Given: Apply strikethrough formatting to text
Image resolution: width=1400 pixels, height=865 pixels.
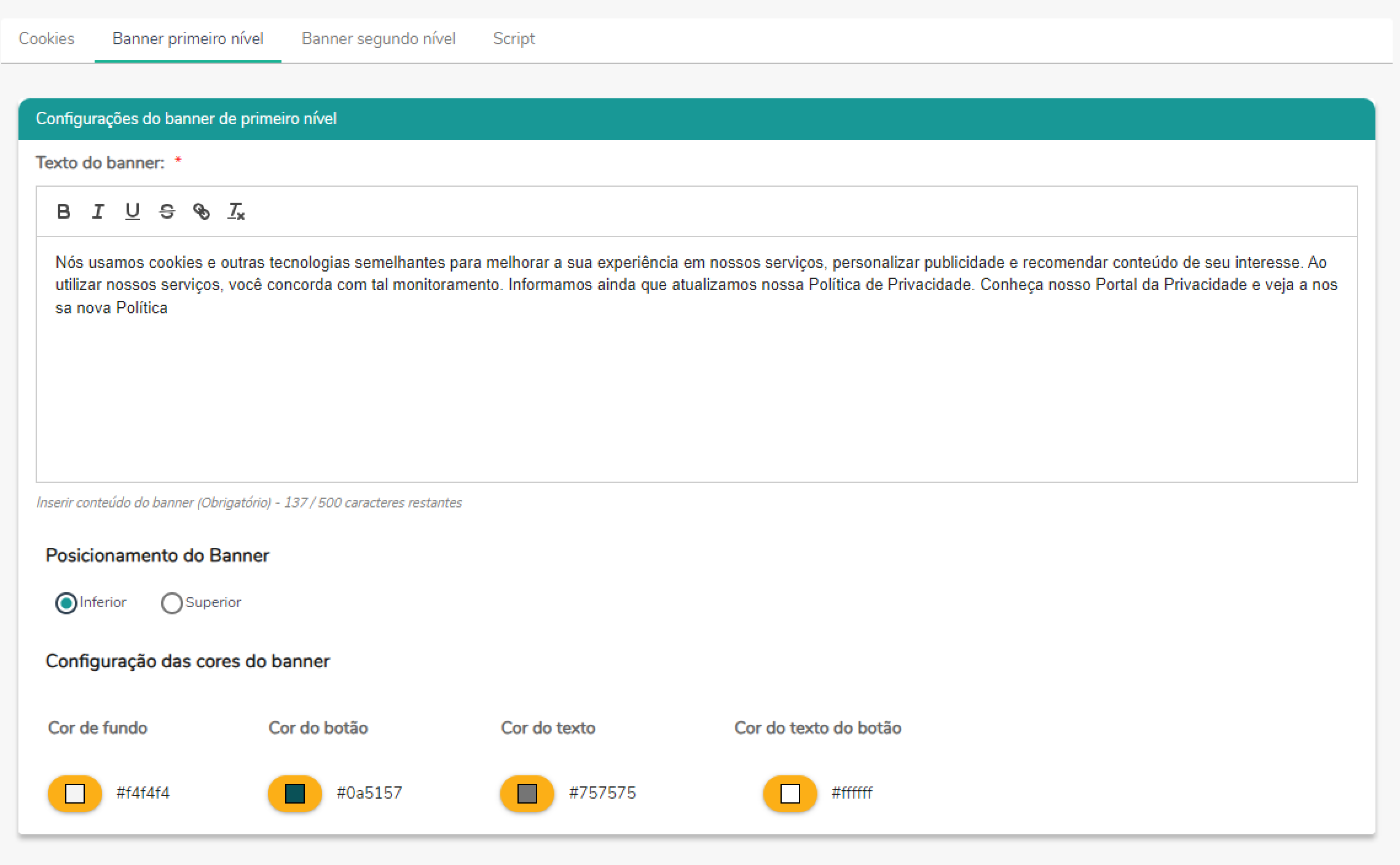Looking at the screenshot, I should [167, 211].
